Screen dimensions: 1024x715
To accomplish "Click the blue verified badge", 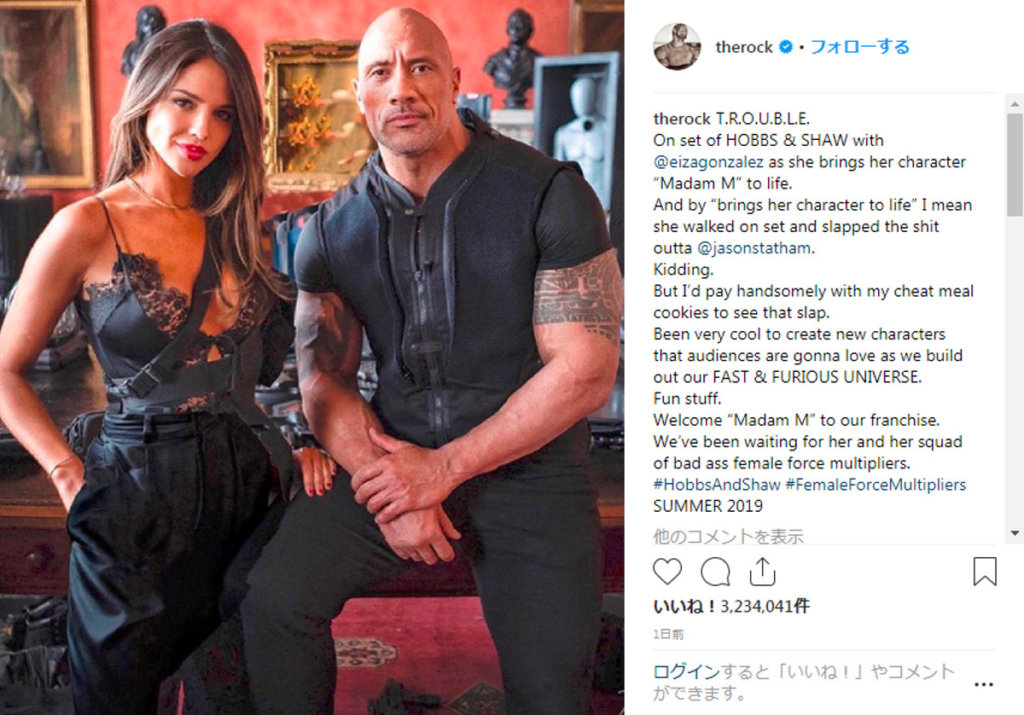I will [x=786, y=47].
